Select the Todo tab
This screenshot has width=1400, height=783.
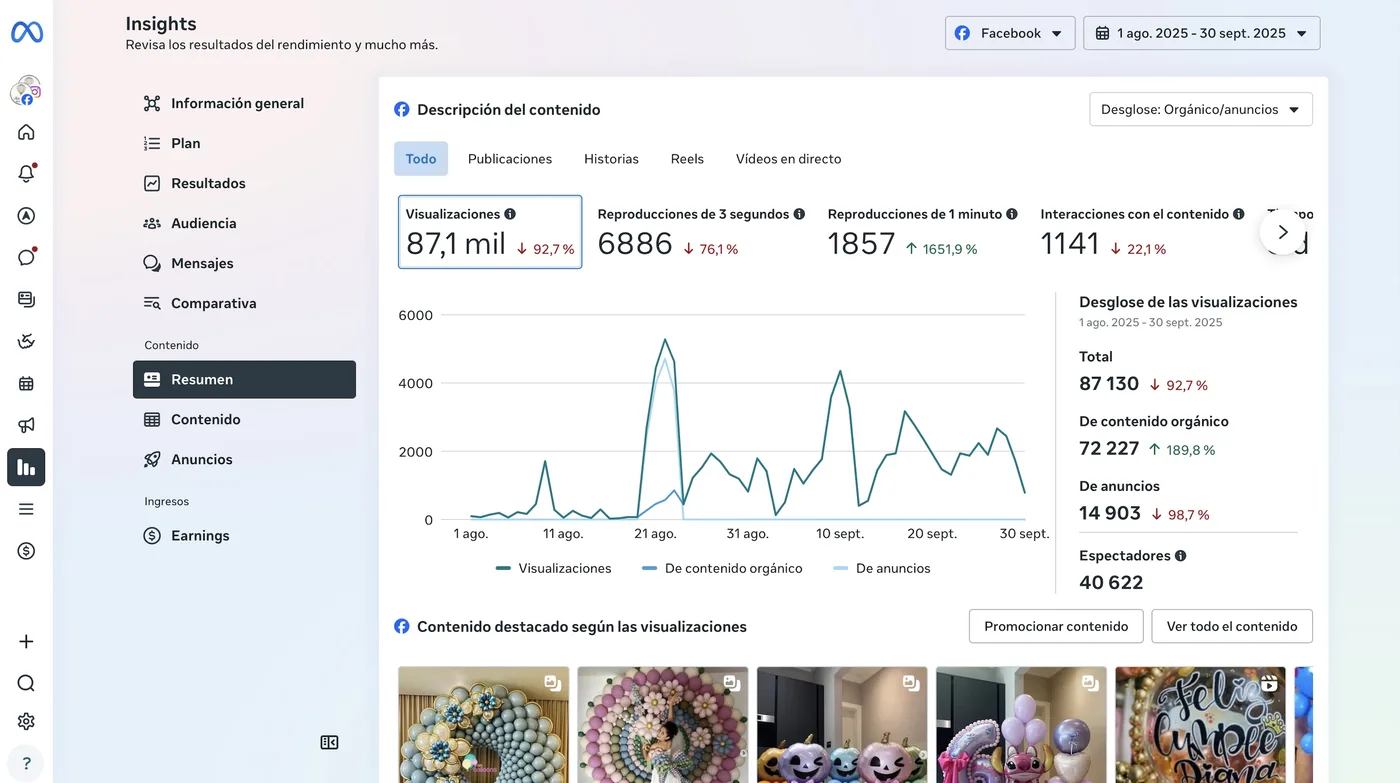421,159
